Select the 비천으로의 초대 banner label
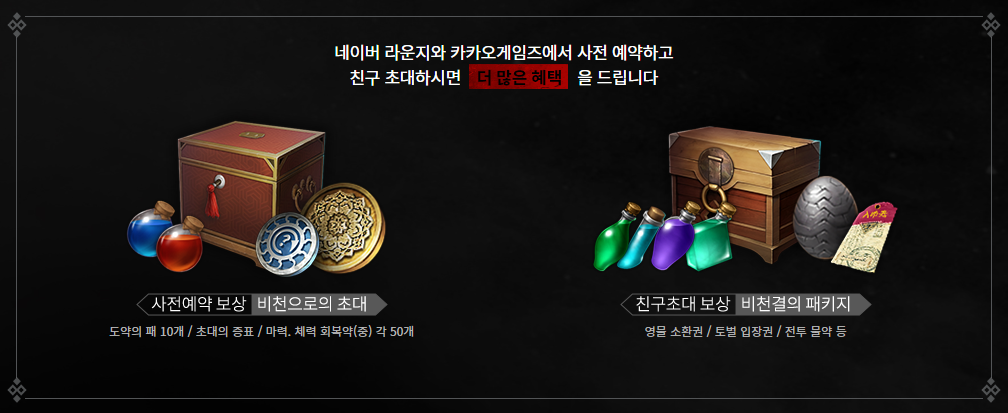 tap(312, 304)
